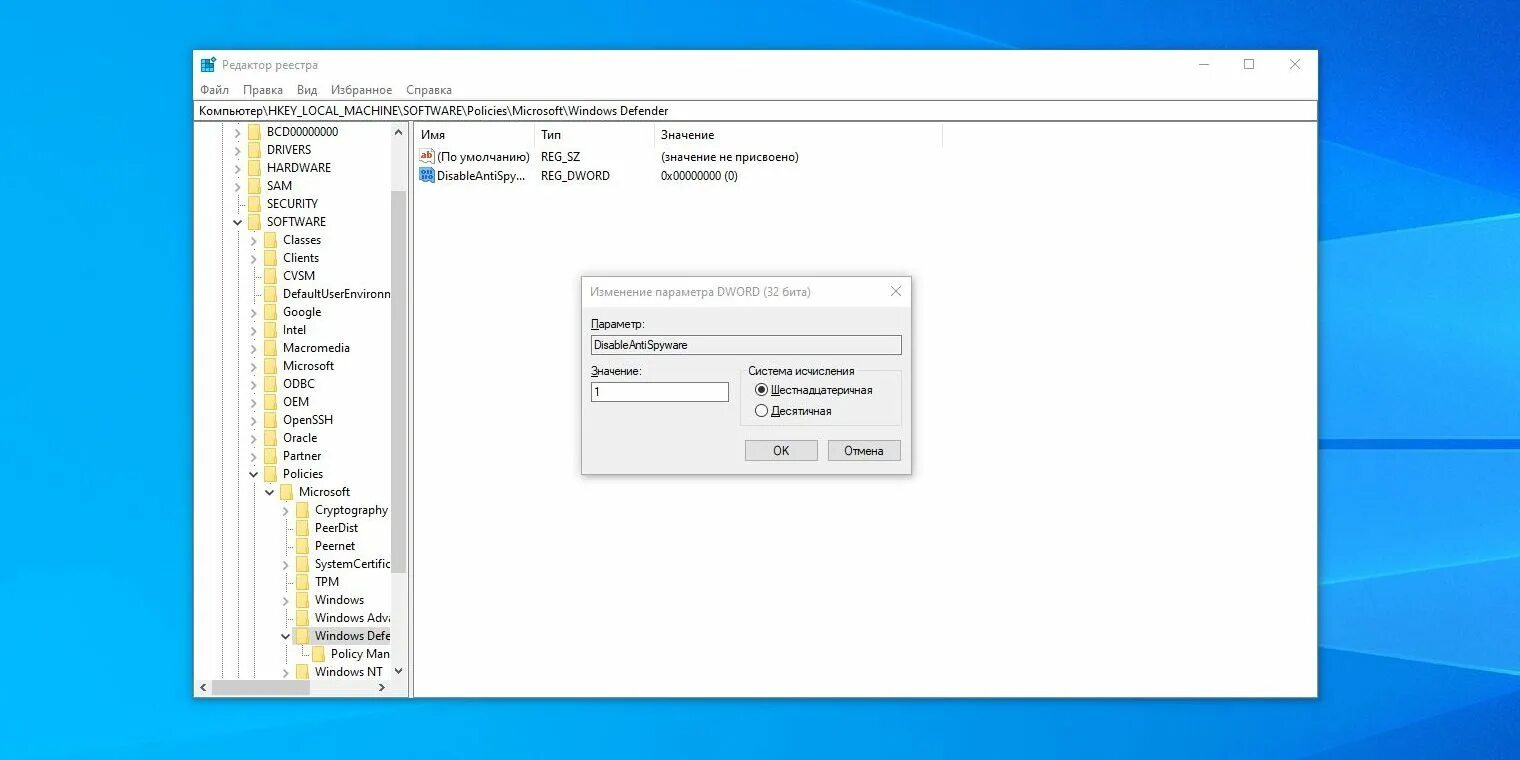This screenshot has height=760, width=1520.
Task: Collapse the Policies key
Action: point(254,474)
